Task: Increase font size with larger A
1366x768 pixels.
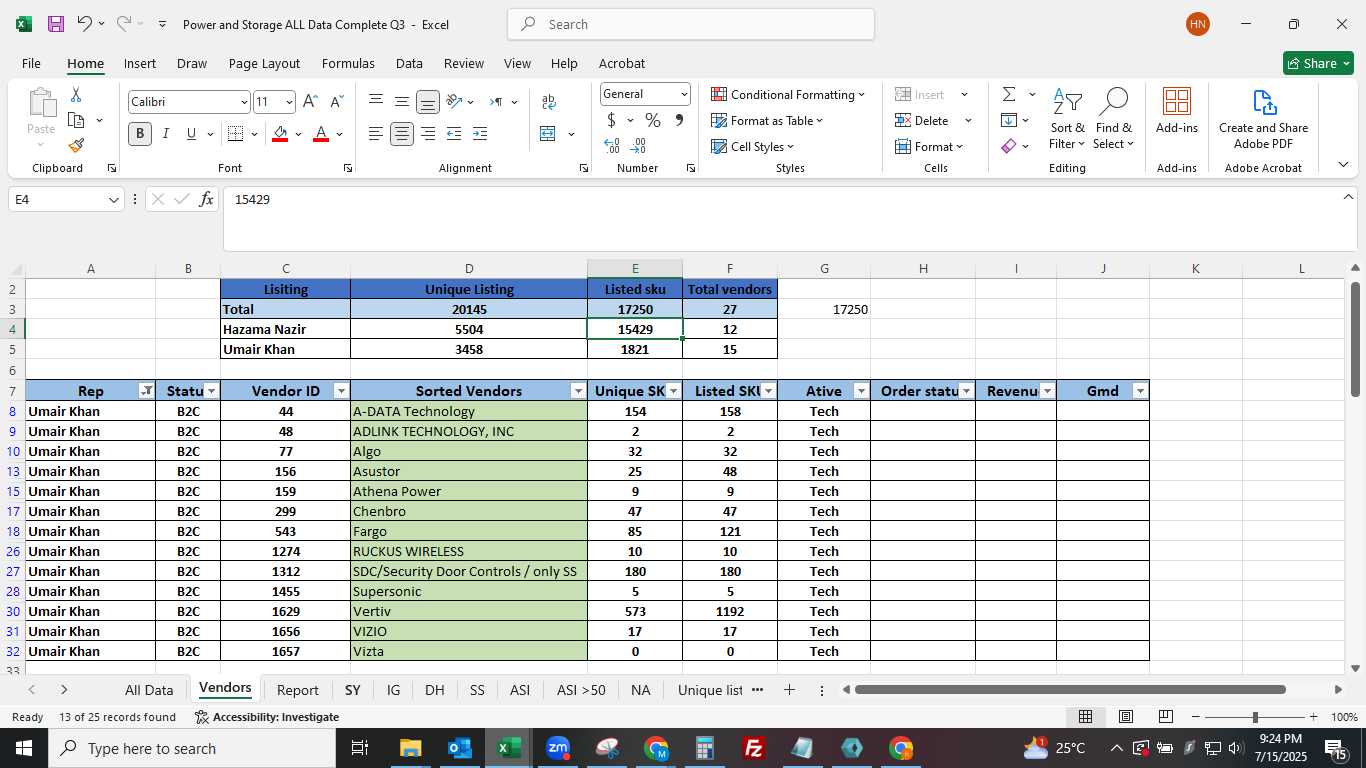Action: click(x=310, y=102)
